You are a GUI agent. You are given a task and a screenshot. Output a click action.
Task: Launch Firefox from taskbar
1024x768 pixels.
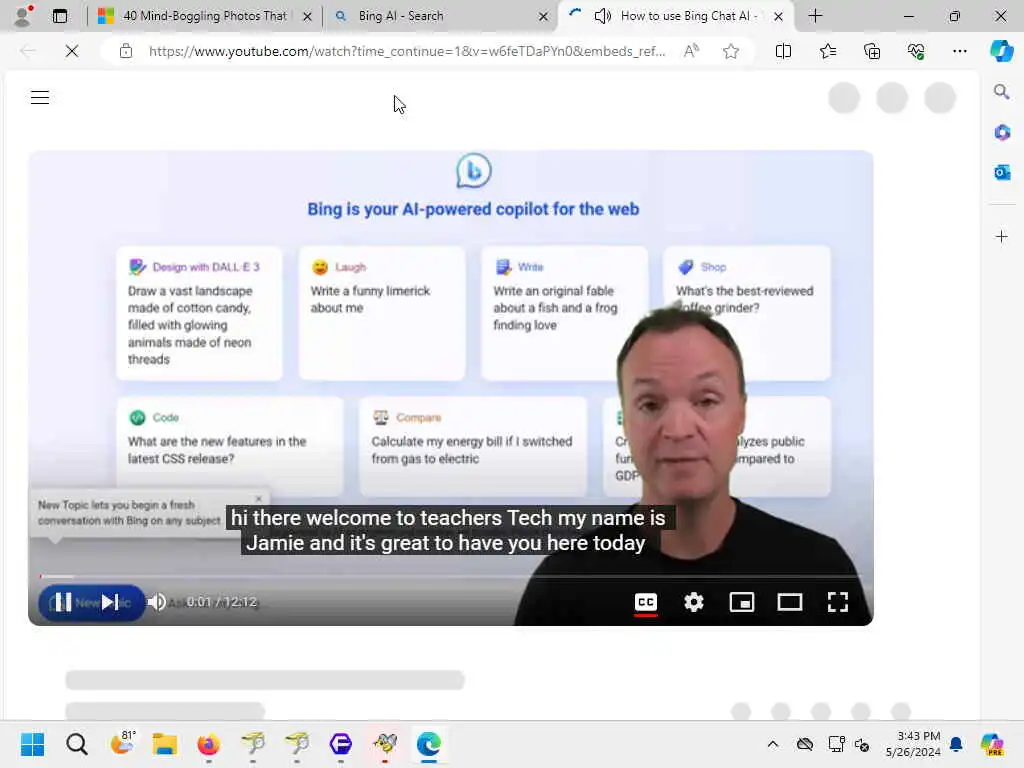point(208,744)
